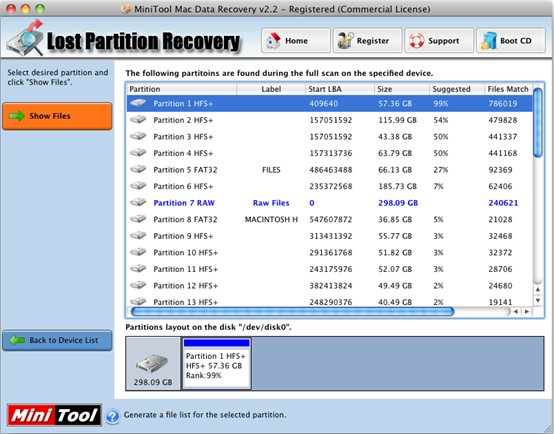
Task: Click the 298.09 GB disk icon in layout
Action: [x=153, y=364]
